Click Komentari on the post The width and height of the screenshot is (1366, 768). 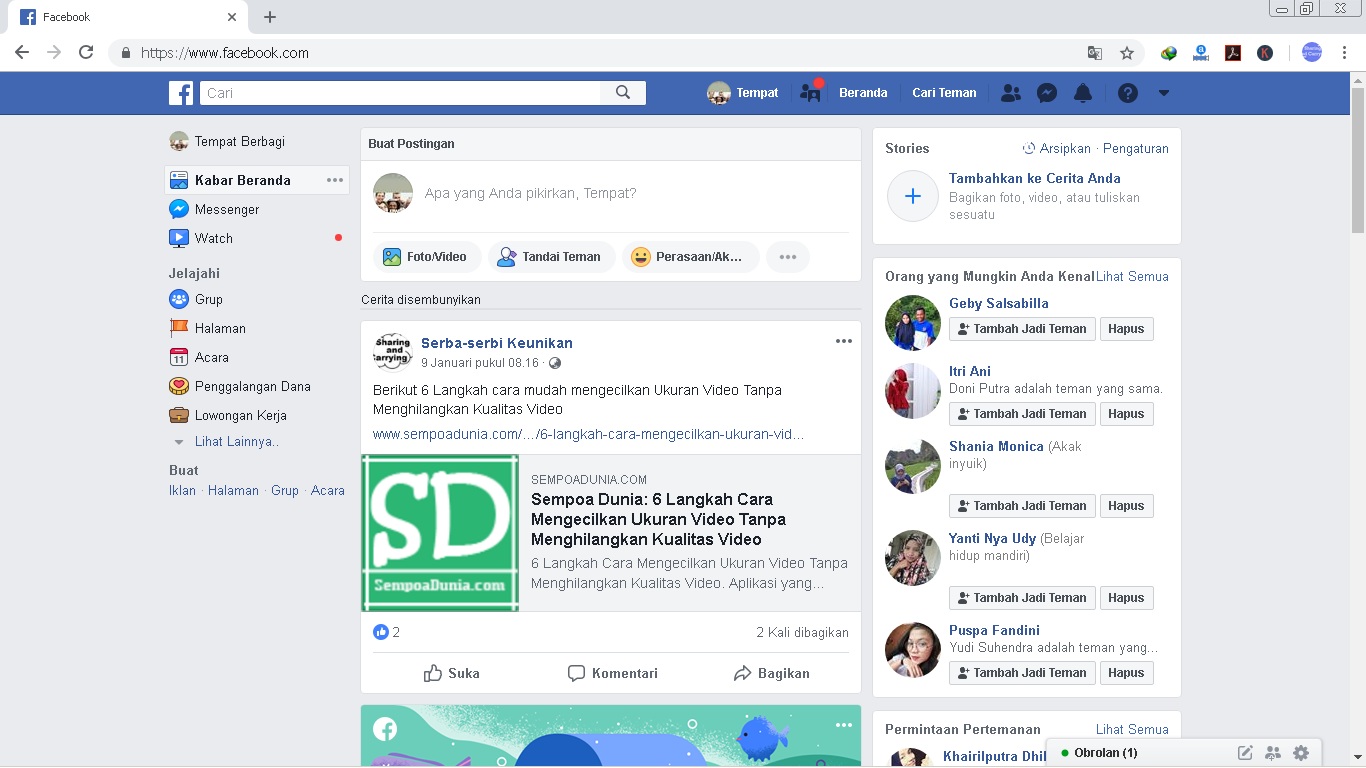[613, 673]
